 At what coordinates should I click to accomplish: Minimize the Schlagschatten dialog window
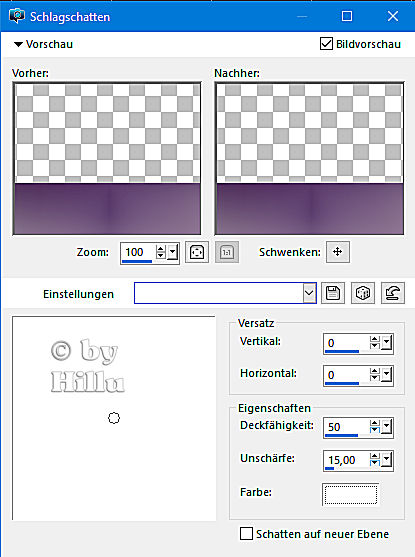click(302, 16)
